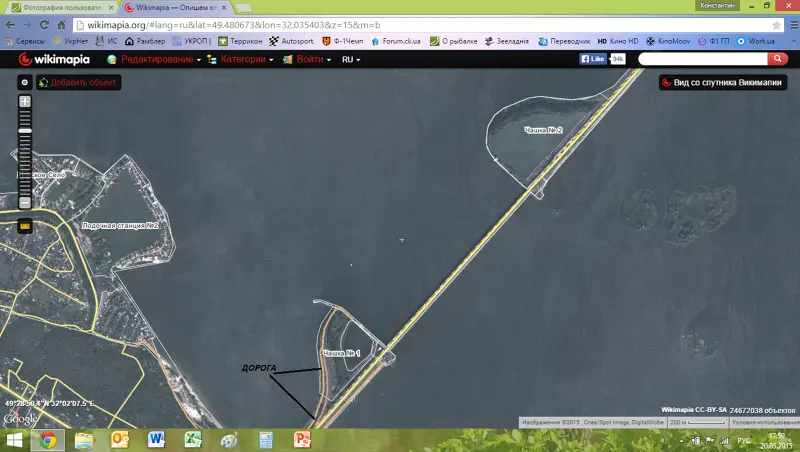
Task: Click the Facebook Like button
Action: [x=592, y=59]
